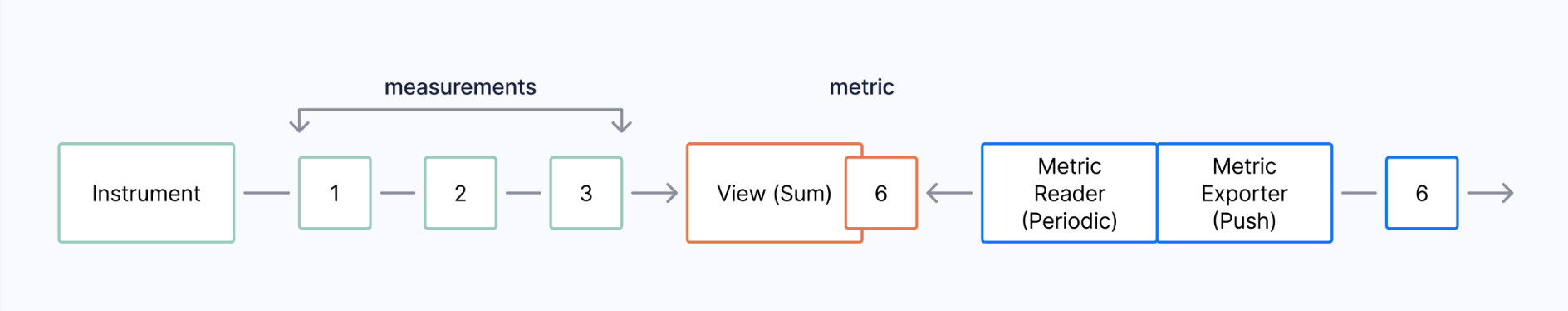This screenshot has height=311, width=1568.
Task: Click left arrow pointing at metric 6
Action: click(x=949, y=193)
